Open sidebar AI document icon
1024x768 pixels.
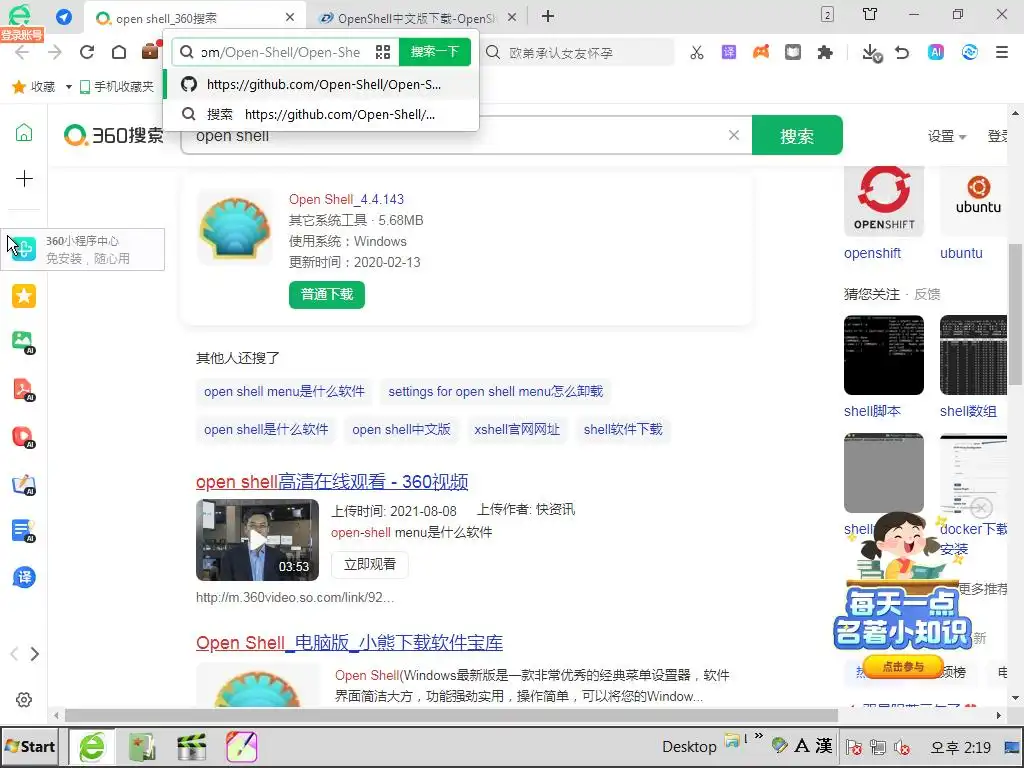click(x=24, y=531)
